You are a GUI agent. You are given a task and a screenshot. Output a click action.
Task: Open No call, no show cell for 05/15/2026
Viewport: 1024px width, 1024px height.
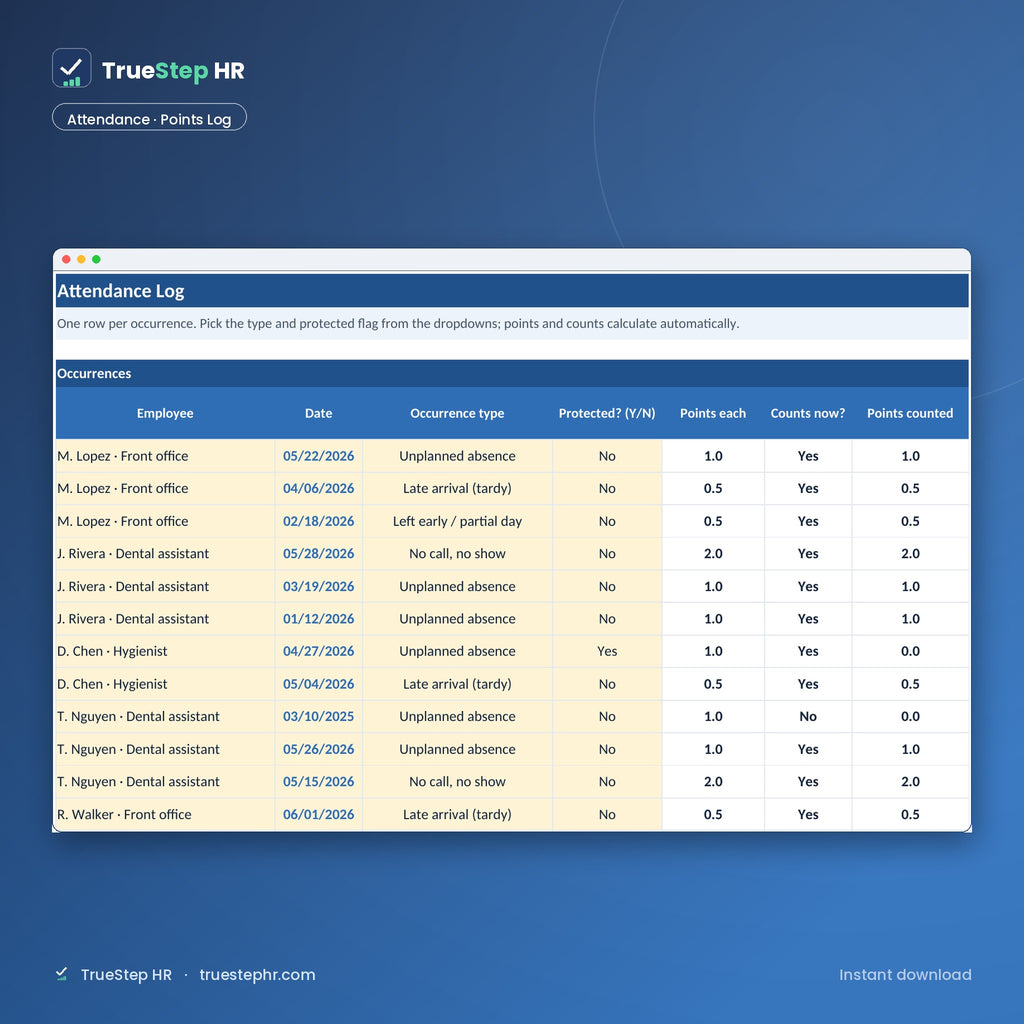457,782
